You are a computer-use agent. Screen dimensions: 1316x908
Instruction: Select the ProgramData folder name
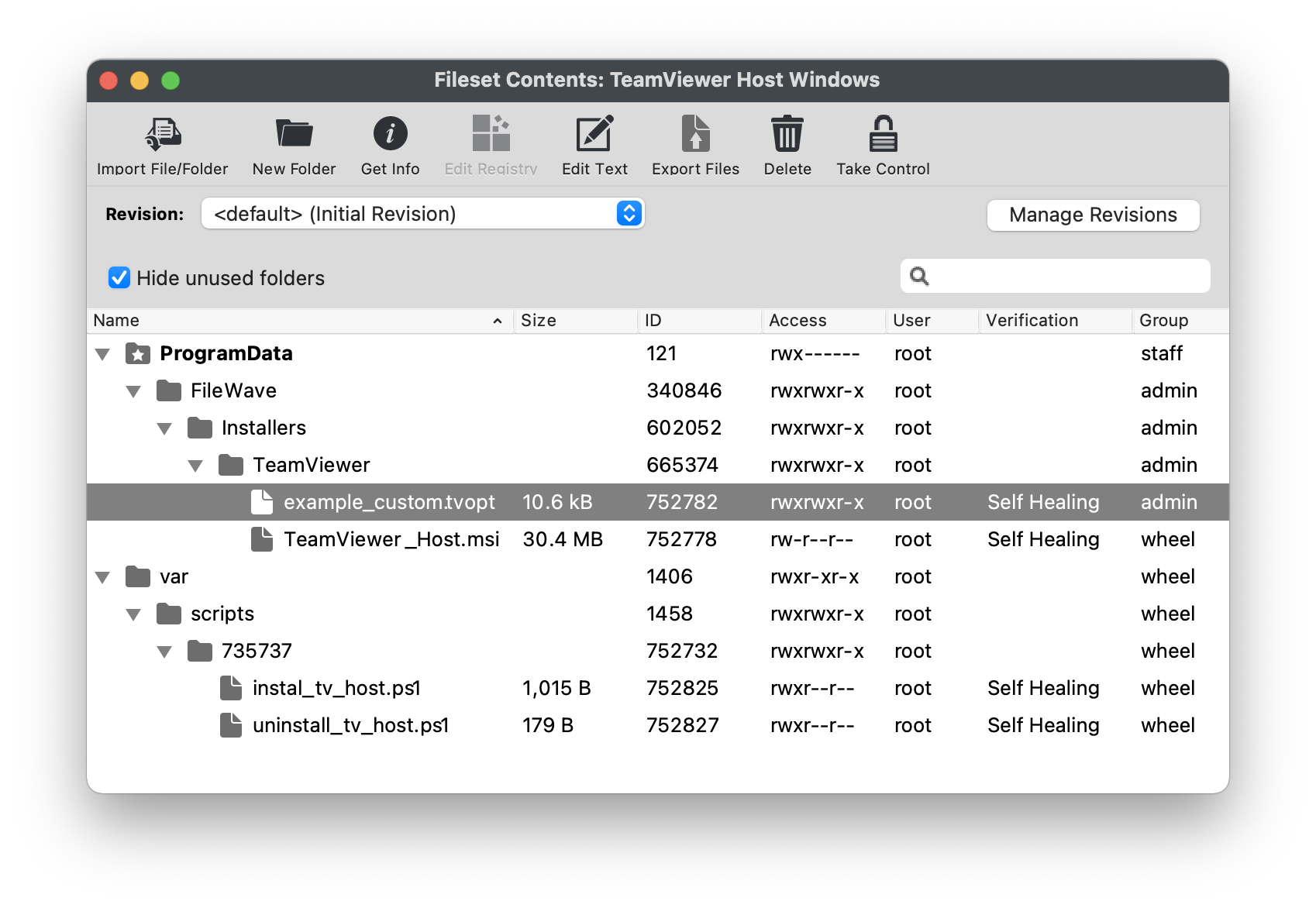pos(226,353)
